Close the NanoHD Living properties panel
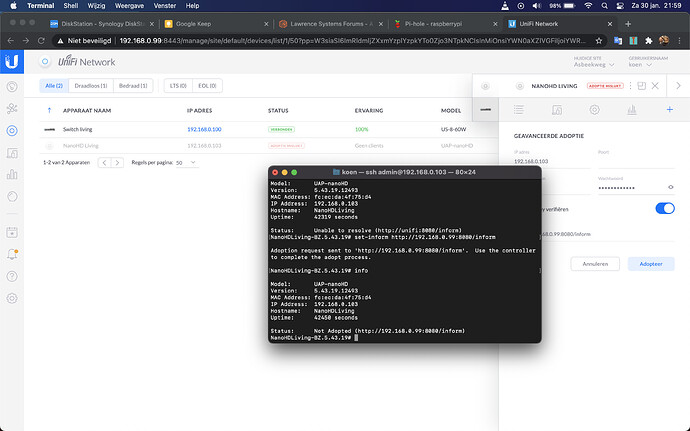Image resolution: width=690 pixels, height=431 pixels. coord(655,86)
